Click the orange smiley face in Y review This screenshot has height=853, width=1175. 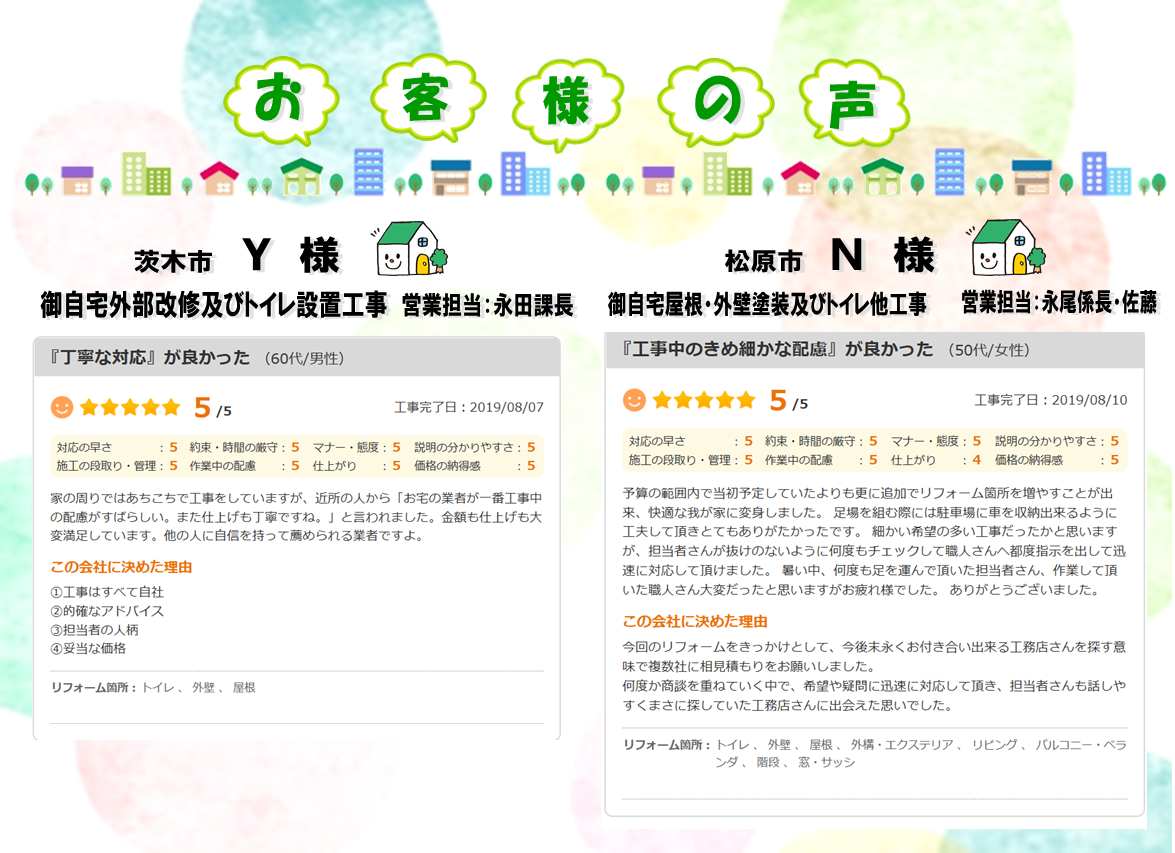pos(62,407)
